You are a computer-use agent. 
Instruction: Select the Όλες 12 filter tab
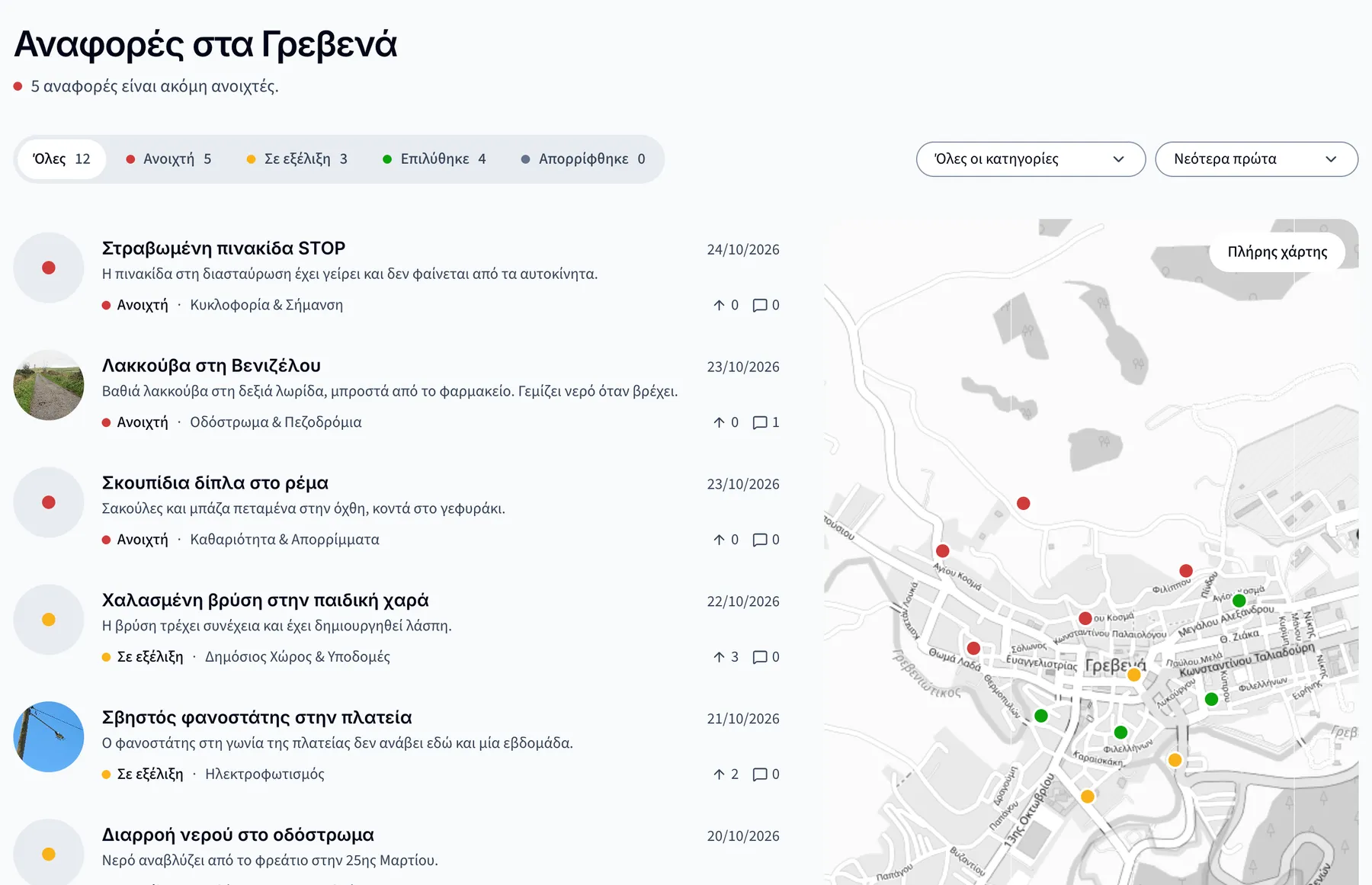pos(62,159)
